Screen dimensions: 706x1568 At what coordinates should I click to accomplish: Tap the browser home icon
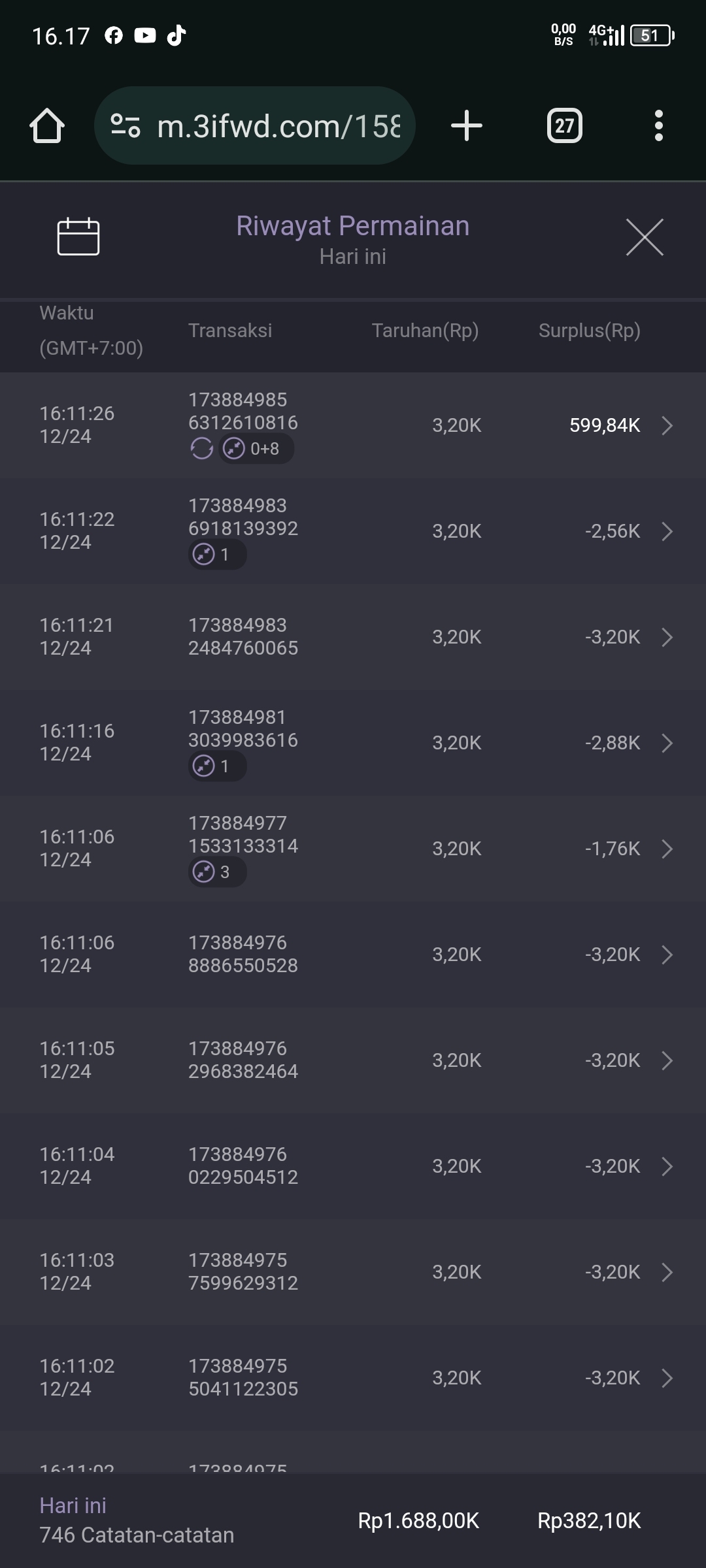coord(47,125)
